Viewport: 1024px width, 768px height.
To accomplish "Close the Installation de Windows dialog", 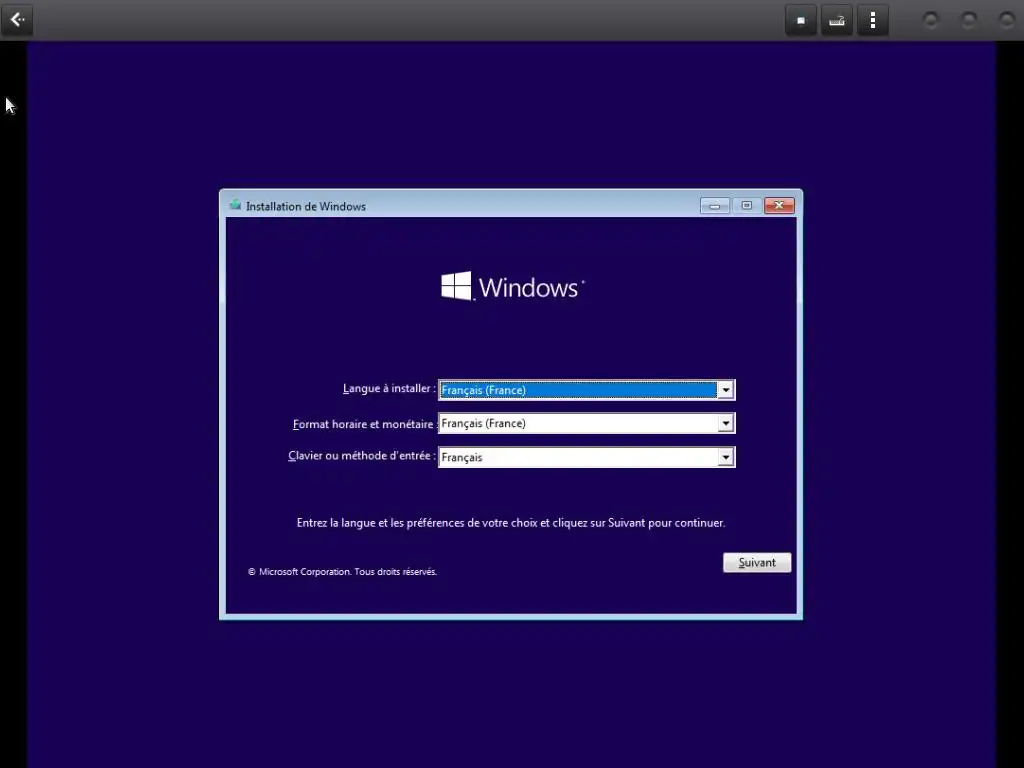I will 779,206.
